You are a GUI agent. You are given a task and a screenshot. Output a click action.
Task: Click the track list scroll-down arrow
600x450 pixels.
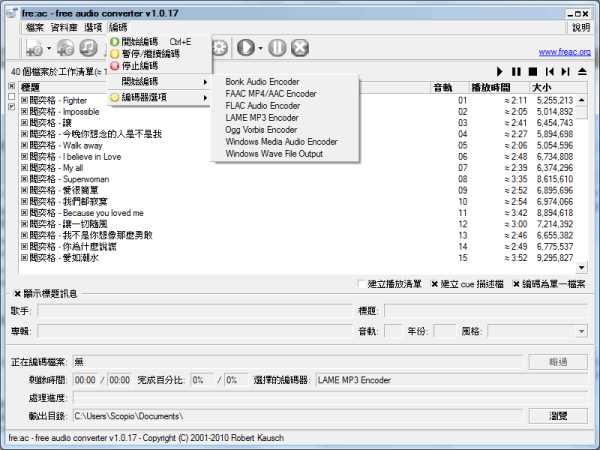tap(581, 267)
